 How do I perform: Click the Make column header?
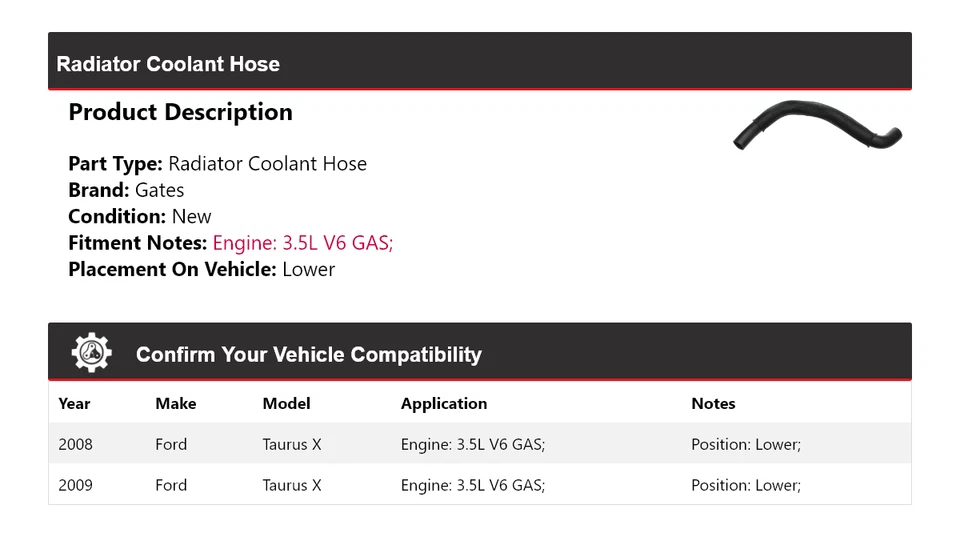pos(175,404)
